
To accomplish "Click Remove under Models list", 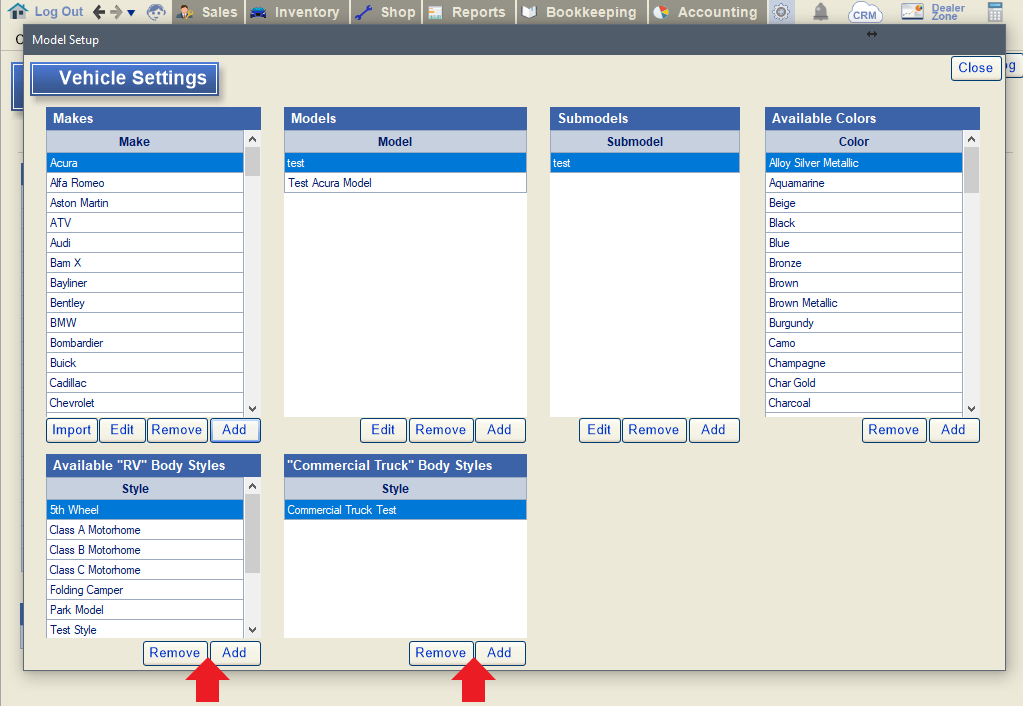I will pyautogui.click(x=441, y=430).
